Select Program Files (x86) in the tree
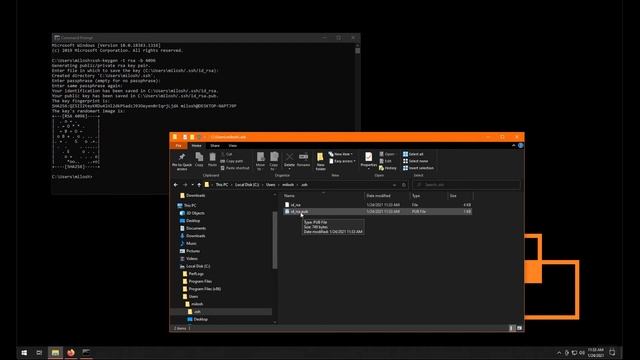This screenshot has height=360, width=640. tap(201, 289)
